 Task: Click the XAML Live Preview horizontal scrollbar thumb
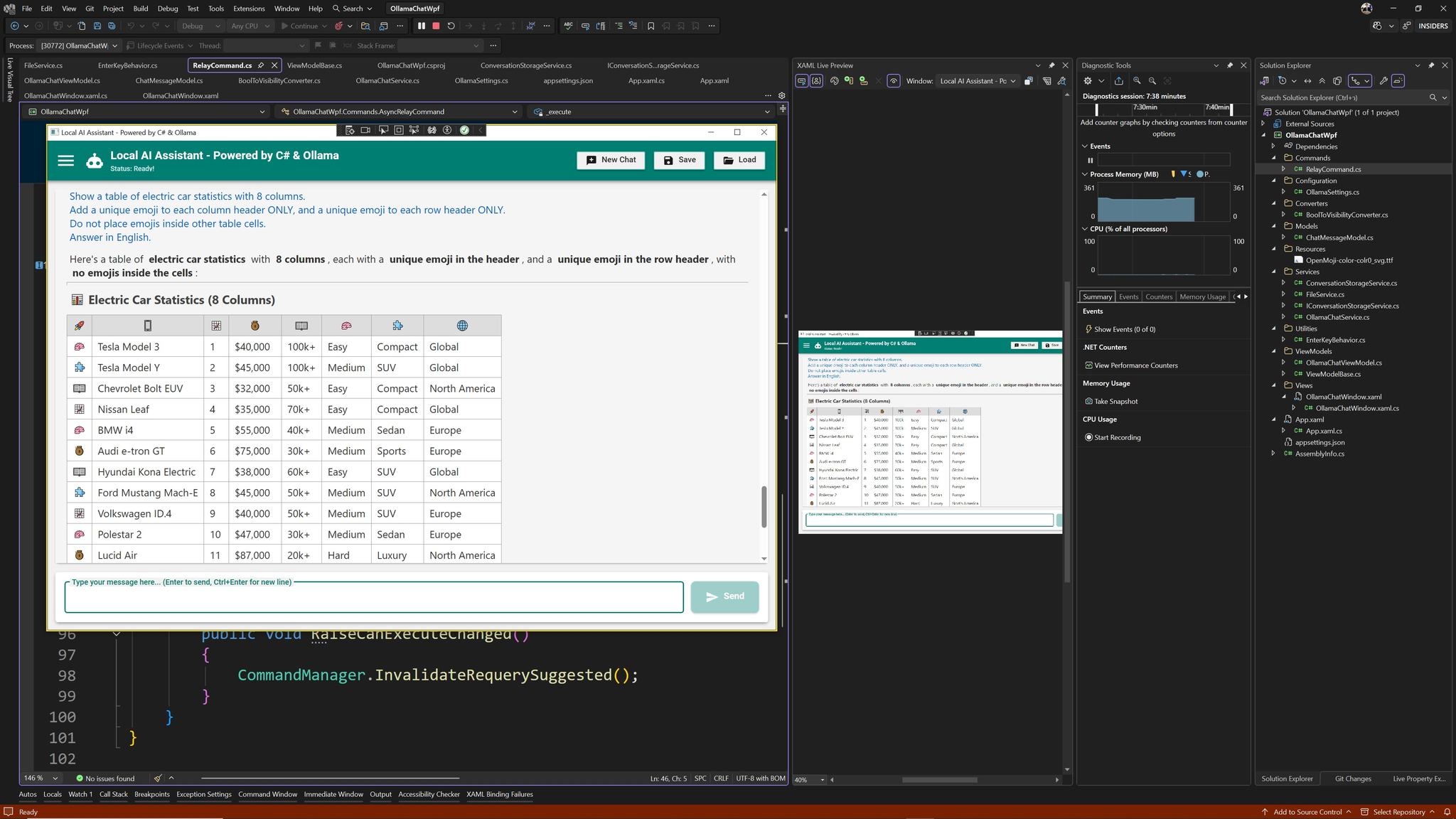click(x=939, y=780)
